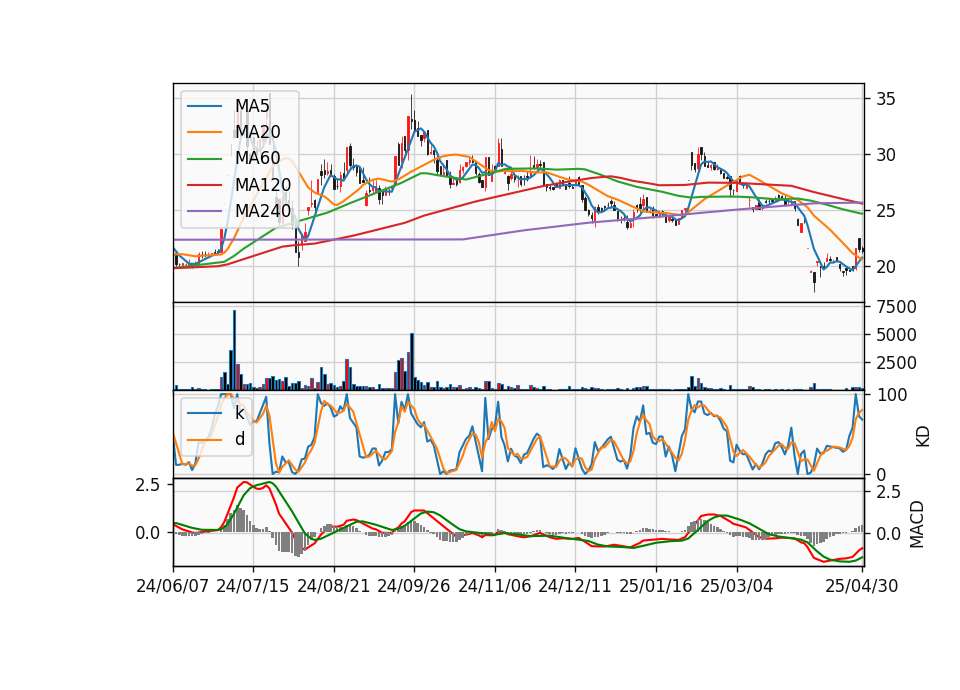Click the blue MA5 legend line
960x690 pixels.
tap(204, 106)
